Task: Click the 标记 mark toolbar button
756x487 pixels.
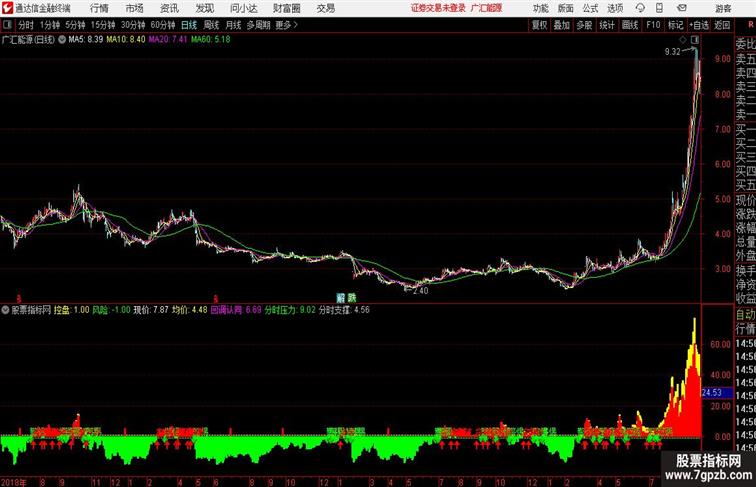Action: 675,25
